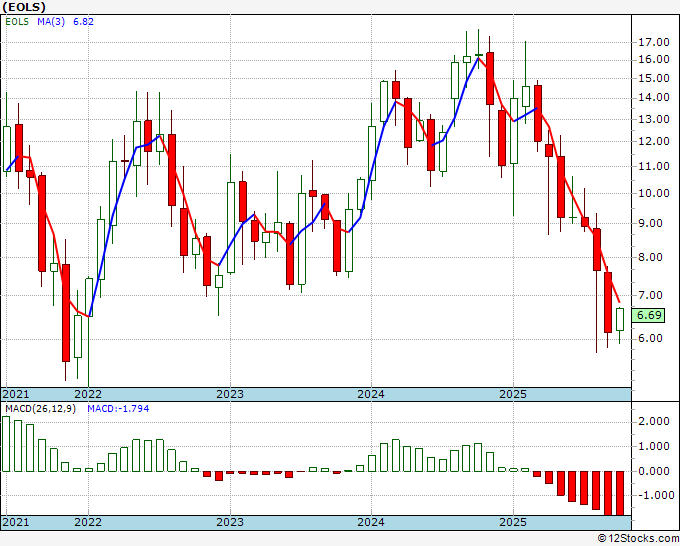Click the MACD:-1.794 value label
680x546 pixels.
pos(118,409)
